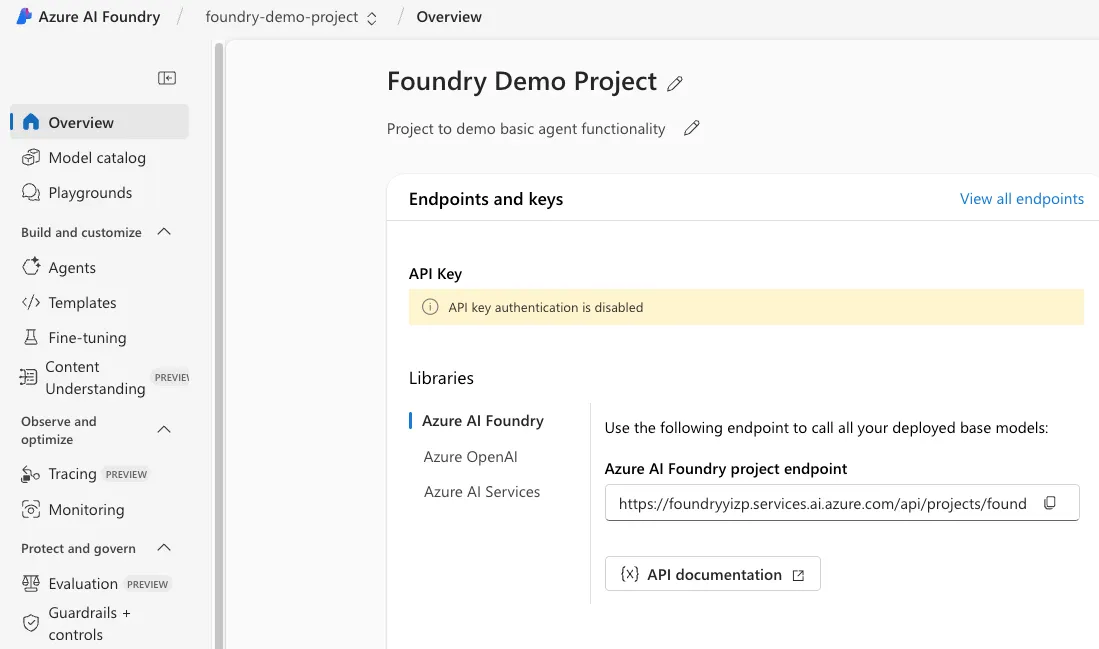The image size is (1099, 649).
Task: Collapse the sidebar using the panel icon
Action: (x=167, y=78)
